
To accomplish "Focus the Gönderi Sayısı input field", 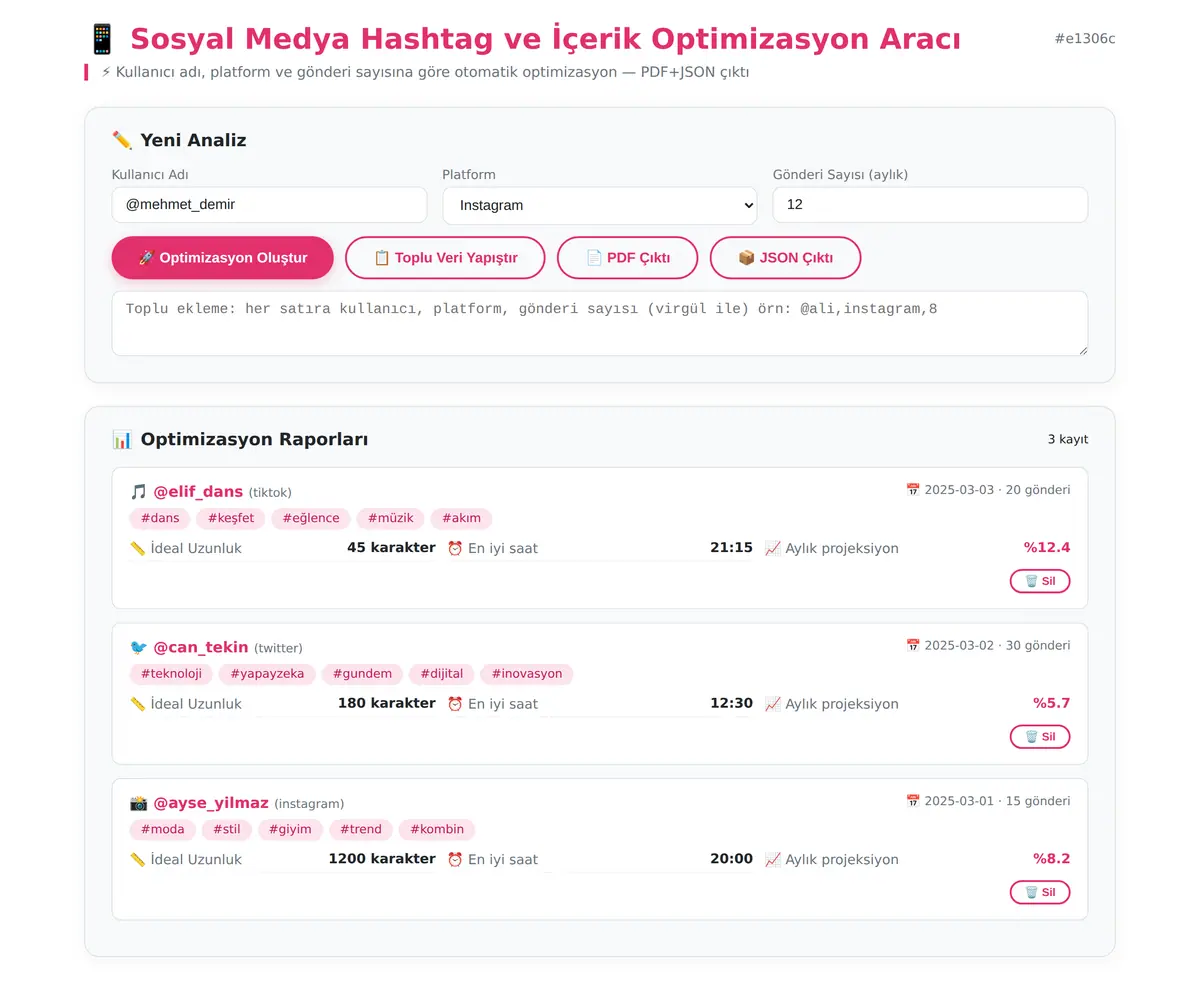I will point(930,205).
